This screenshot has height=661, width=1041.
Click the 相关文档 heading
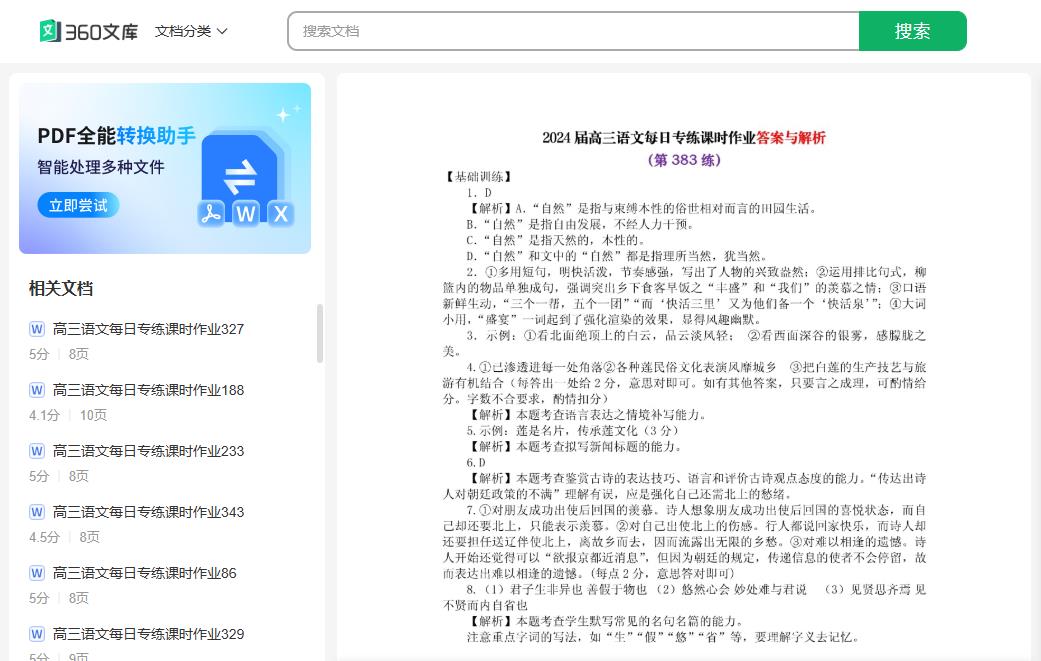(61, 289)
